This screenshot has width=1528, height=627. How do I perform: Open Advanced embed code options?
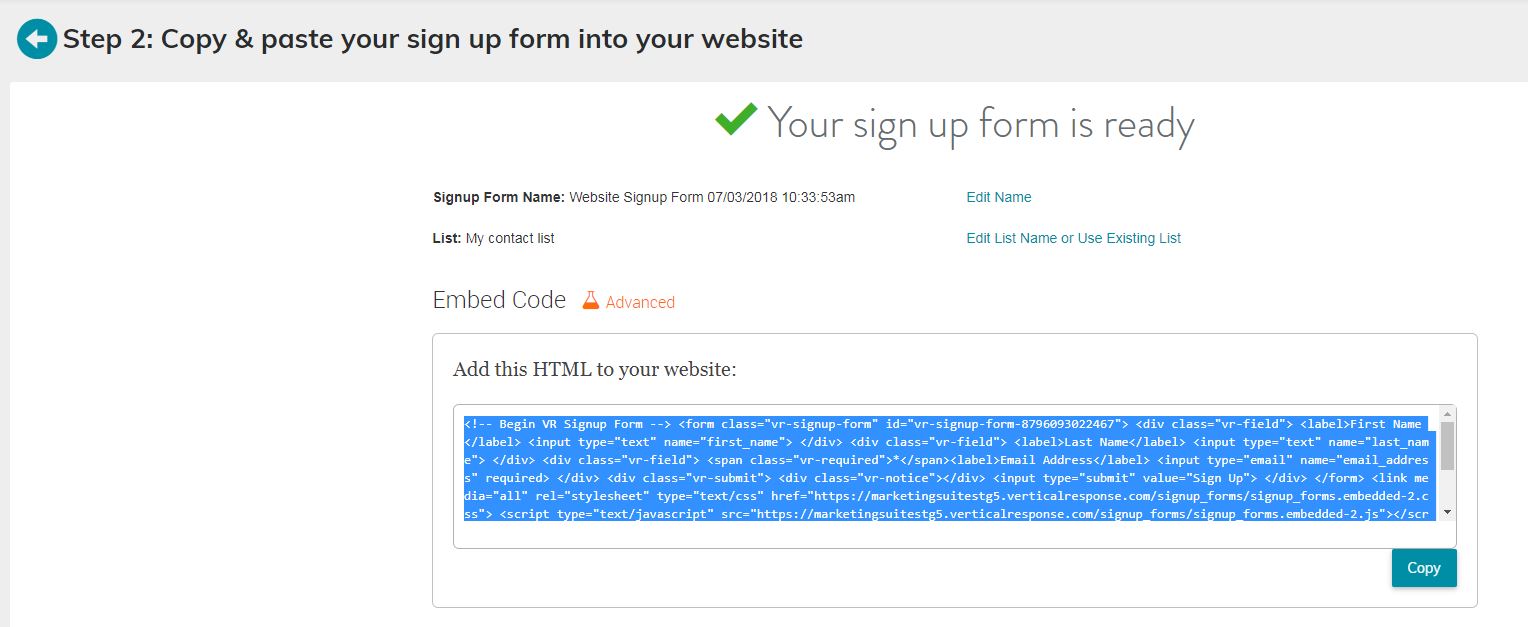pyautogui.click(x=638, y=300)
